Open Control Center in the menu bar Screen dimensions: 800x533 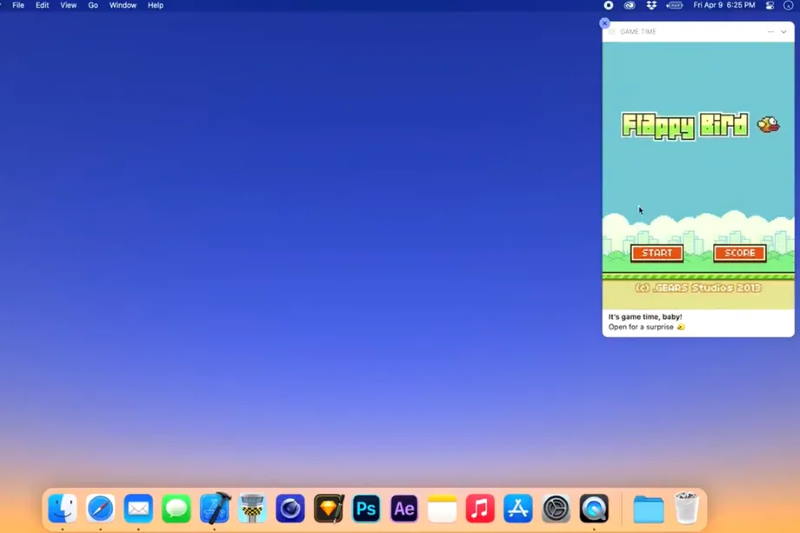pyautogui.click(x=769, y=5)
